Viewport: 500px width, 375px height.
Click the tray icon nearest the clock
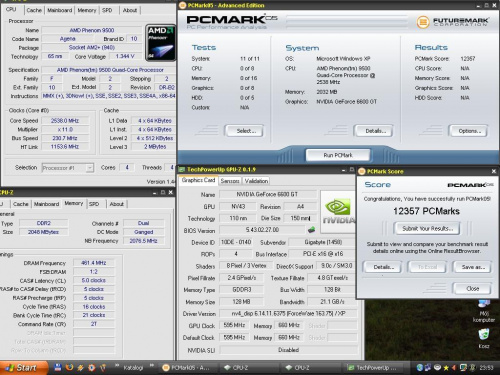pos(472,367)
